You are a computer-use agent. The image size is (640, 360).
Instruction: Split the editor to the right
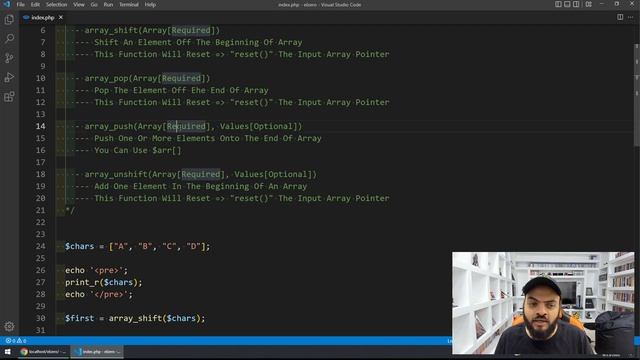tap(620, 17)
